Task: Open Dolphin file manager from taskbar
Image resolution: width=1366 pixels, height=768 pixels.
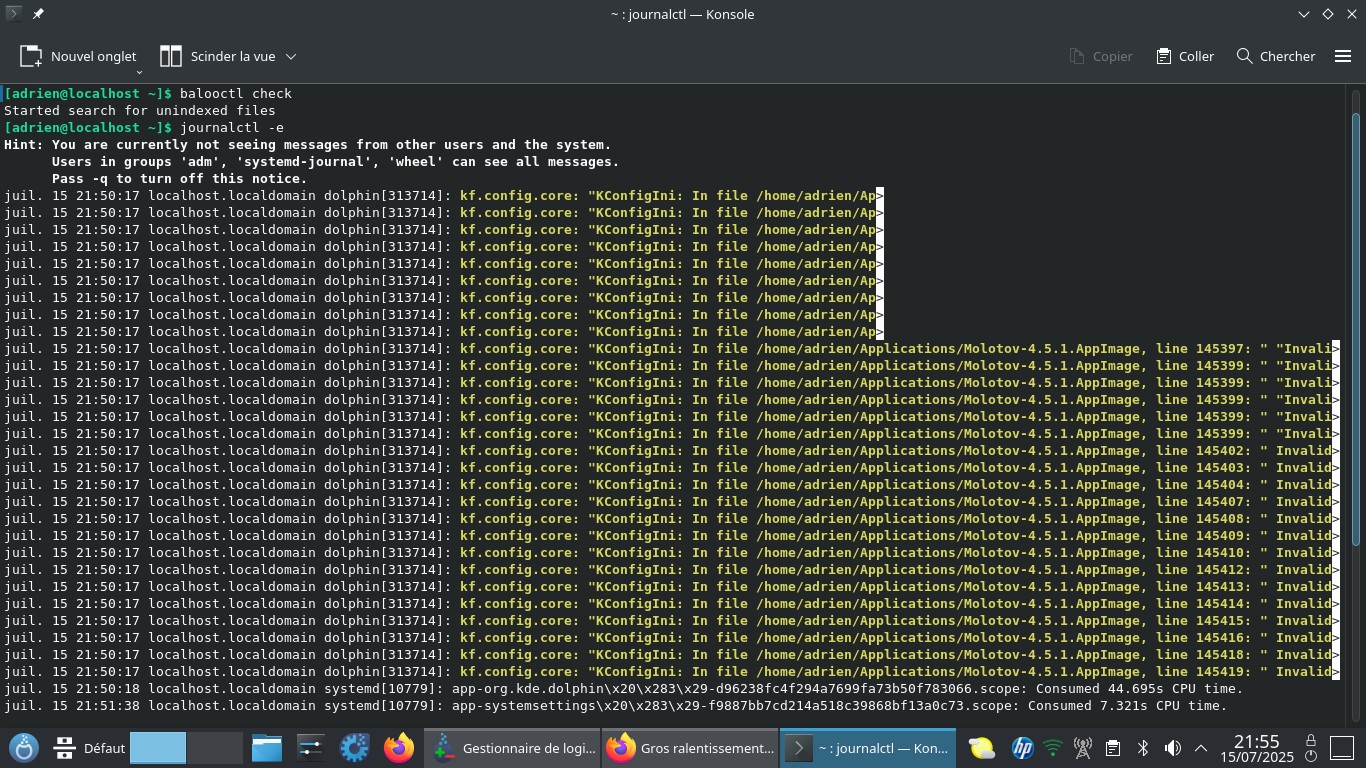Action: click(x=267, y=747)
